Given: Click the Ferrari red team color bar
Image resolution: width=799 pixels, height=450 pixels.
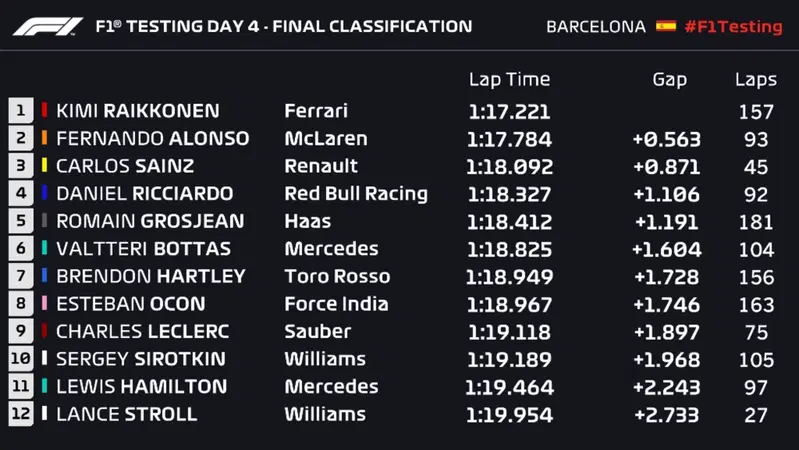Looking at the screenshot, I should pos(44,110).
